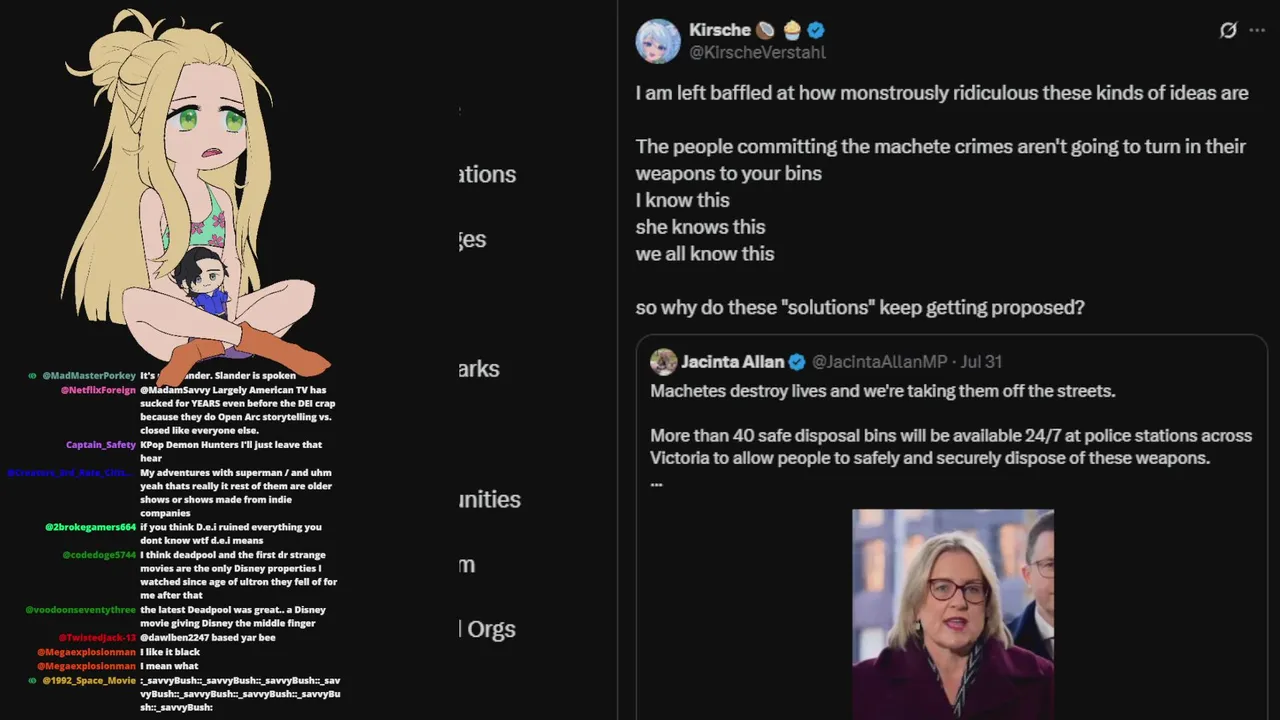Viewport: 1280px width, 720px height.
Task: Open Kirsche's profile avatar picture
Action: pyautogui.click(x=658, y=41)
